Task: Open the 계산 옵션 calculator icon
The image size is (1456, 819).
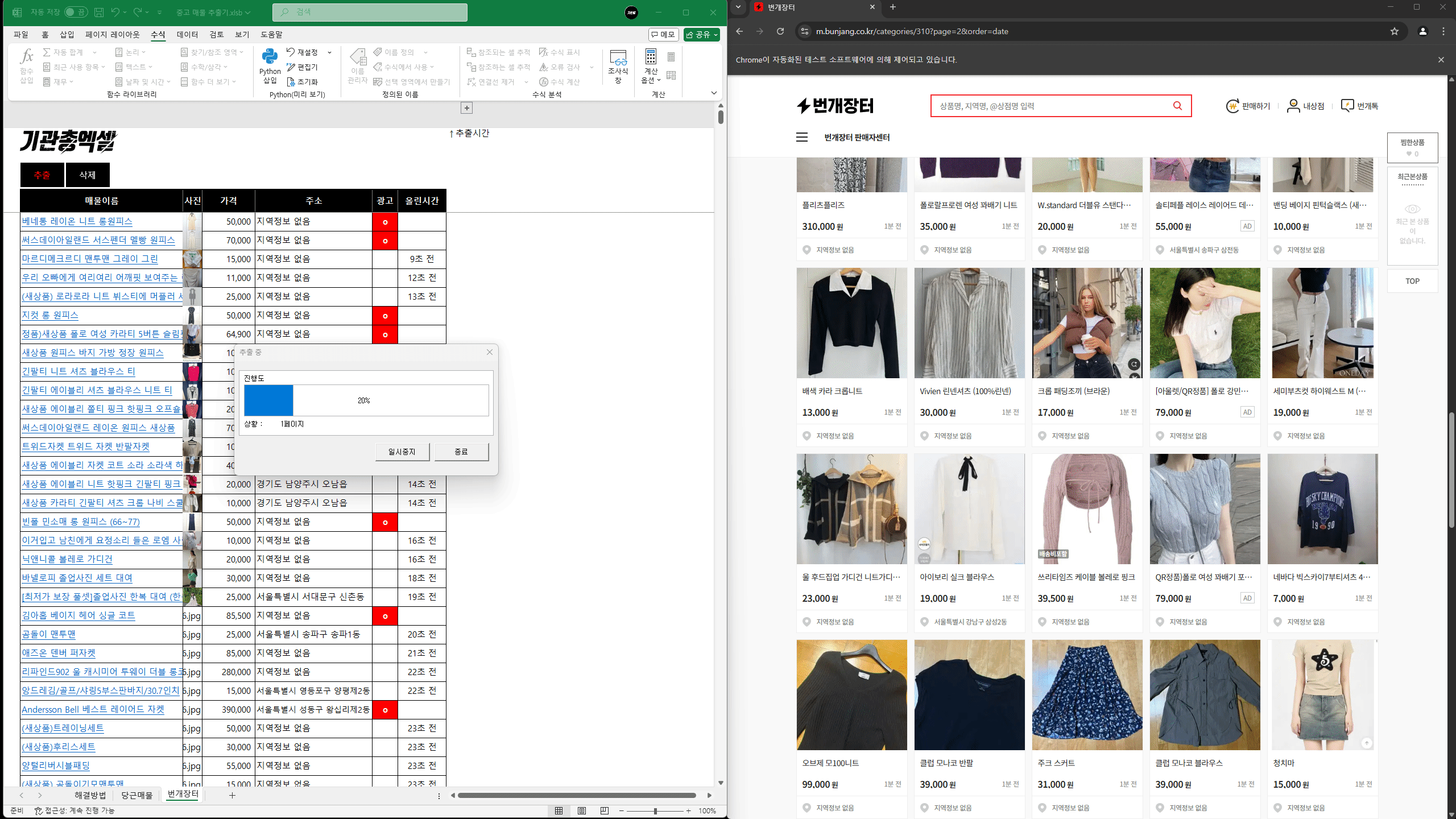Action: pos(651,57)
